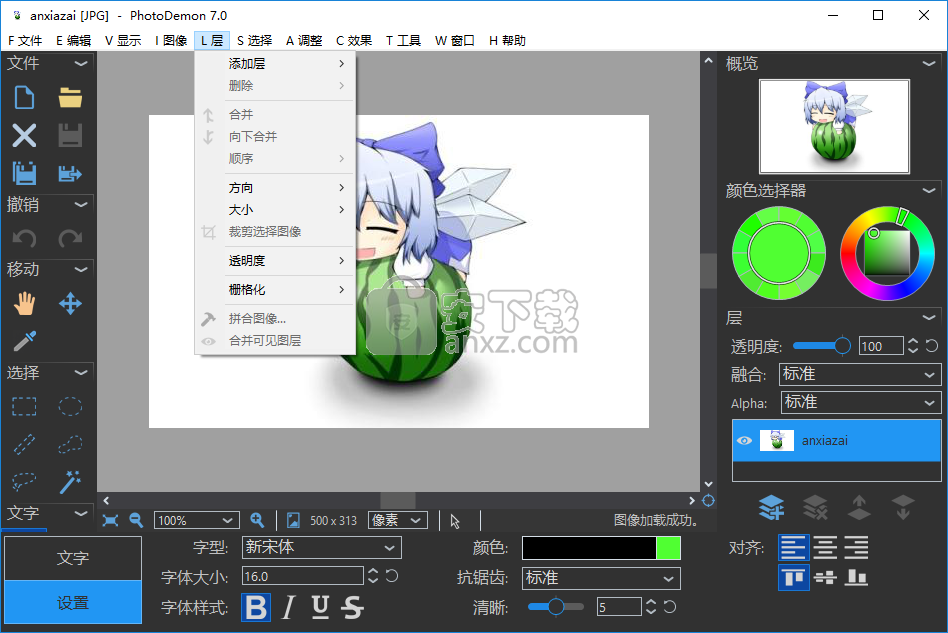
Task: Set text alignment to right
Action: click(856, 548)
